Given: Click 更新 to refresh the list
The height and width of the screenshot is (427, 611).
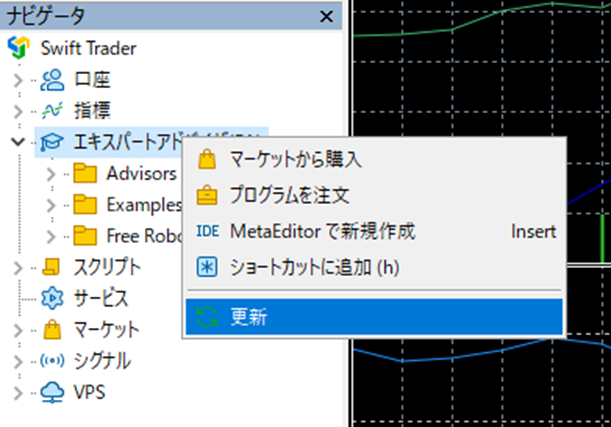Looking at the screenshot, I should click(245, 317).
